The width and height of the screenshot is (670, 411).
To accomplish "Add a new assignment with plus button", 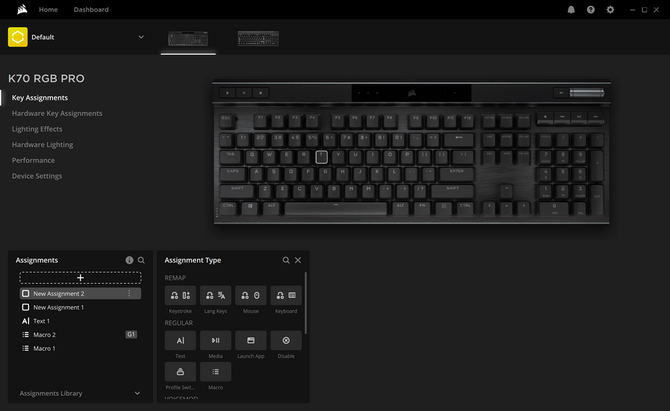I will tap(80, 278).
